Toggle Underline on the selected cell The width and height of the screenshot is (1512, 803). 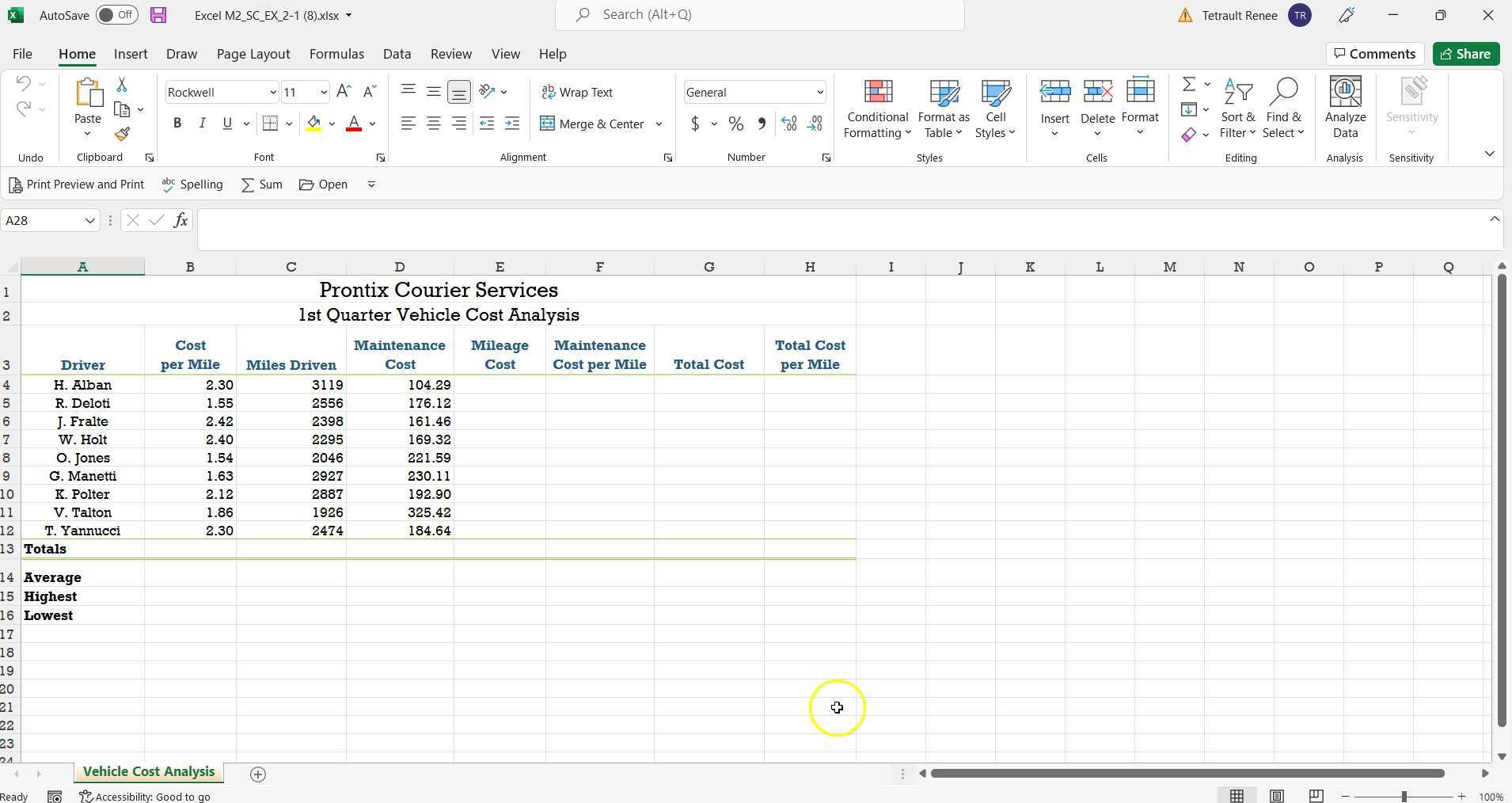pyautogui.click(x=226, y=124)
